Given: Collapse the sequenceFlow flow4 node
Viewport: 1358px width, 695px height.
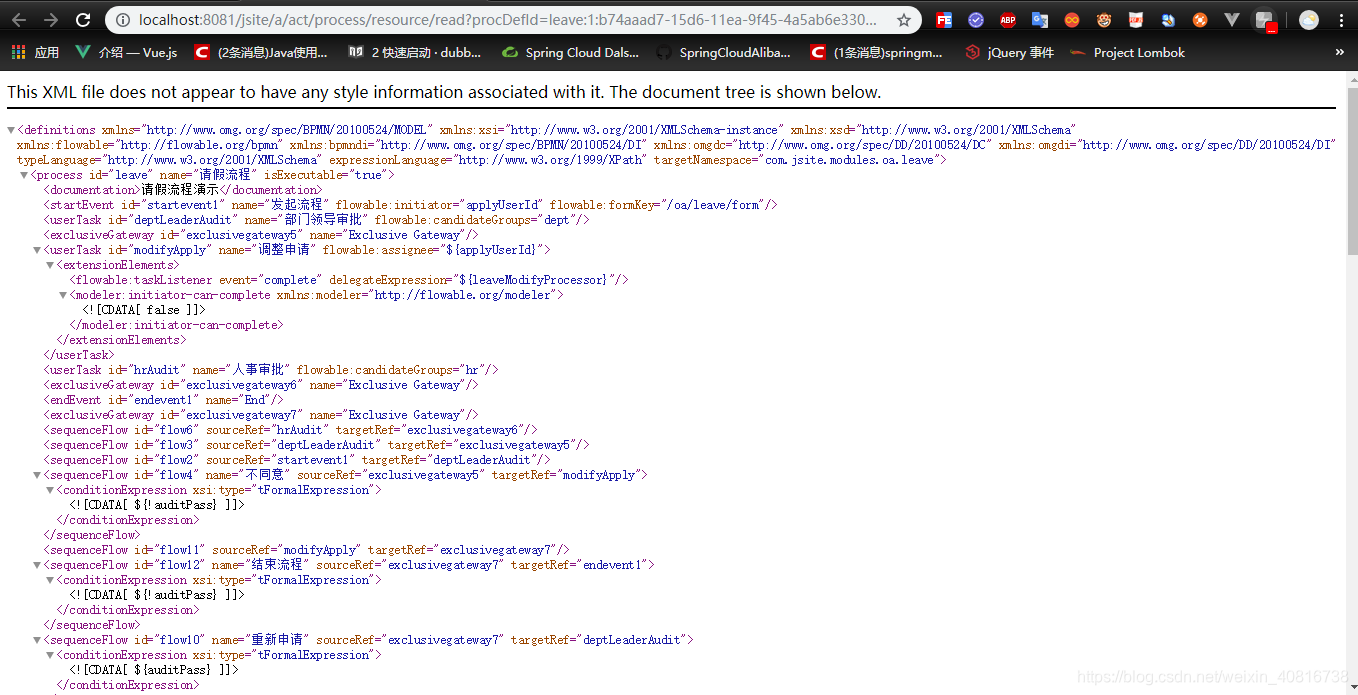Looking at the screenshot, I should (37, 475).
